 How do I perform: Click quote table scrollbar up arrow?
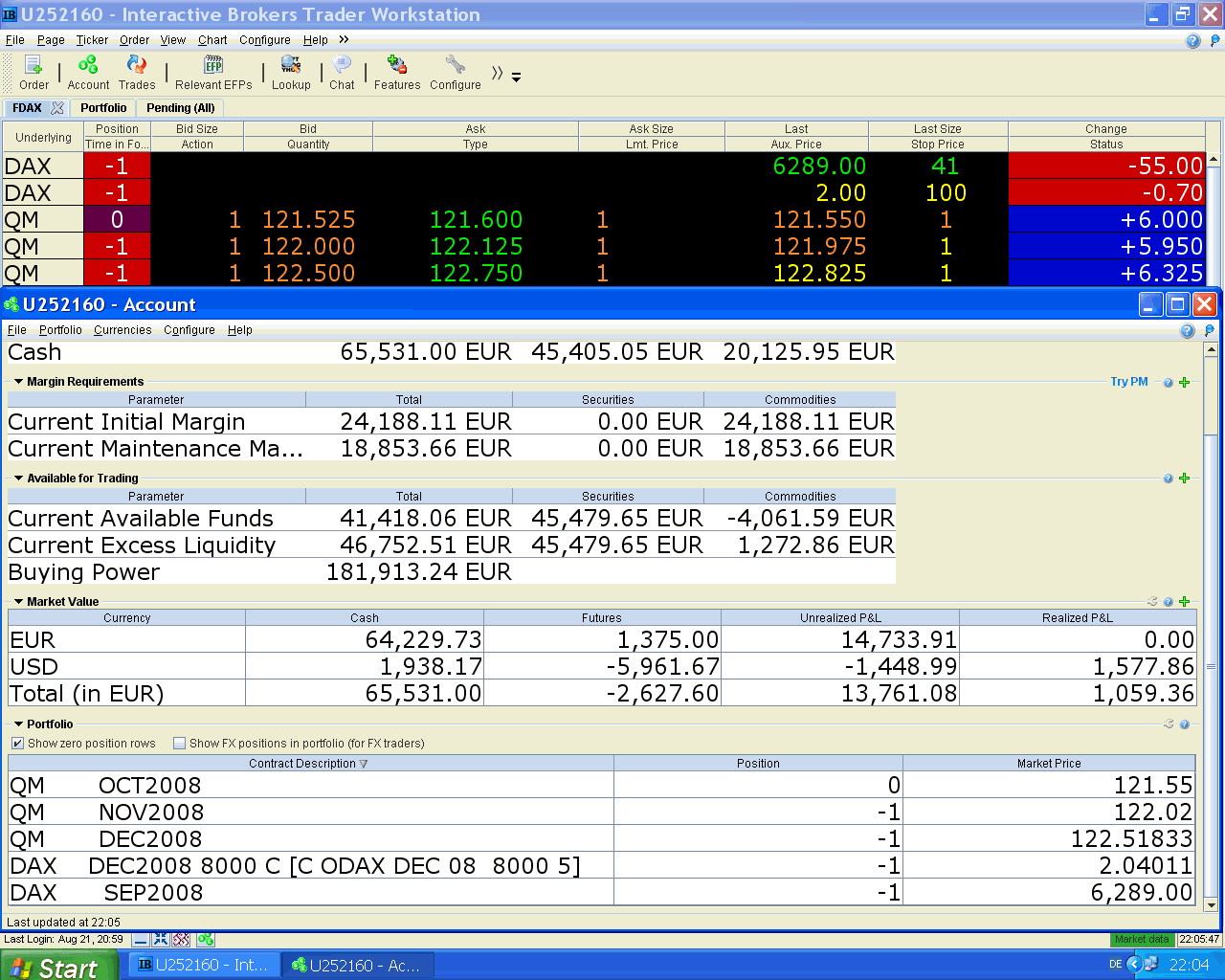click(1214, 159)
